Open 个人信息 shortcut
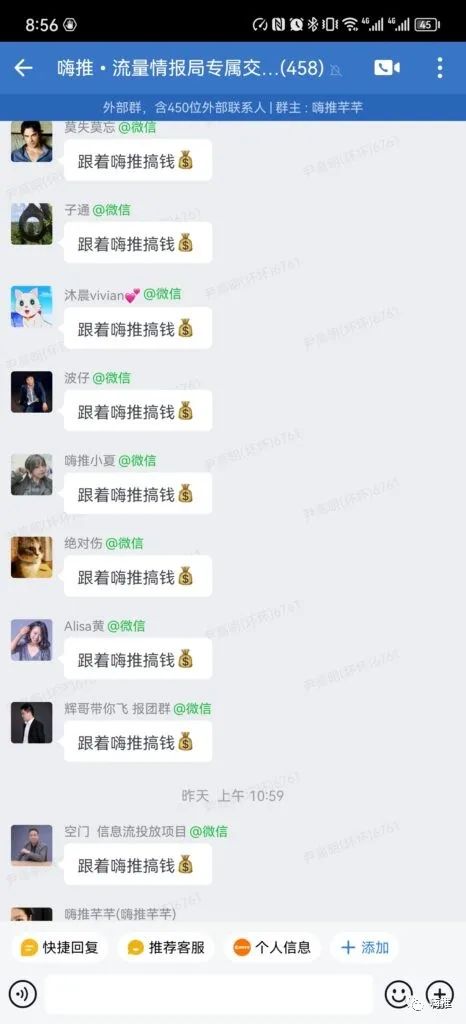 (272, 948)
